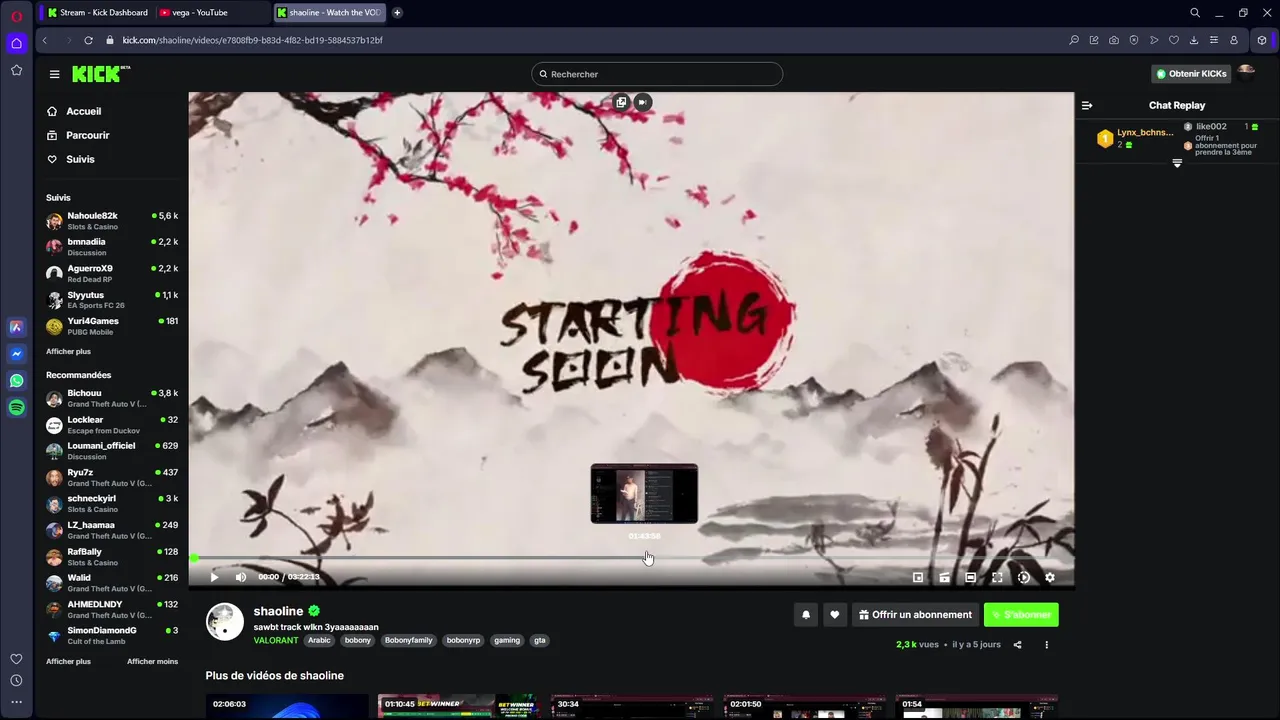This screenshot has width=1280, height=720.
Task: Select the Arabic tag
Action: point(319,640)
